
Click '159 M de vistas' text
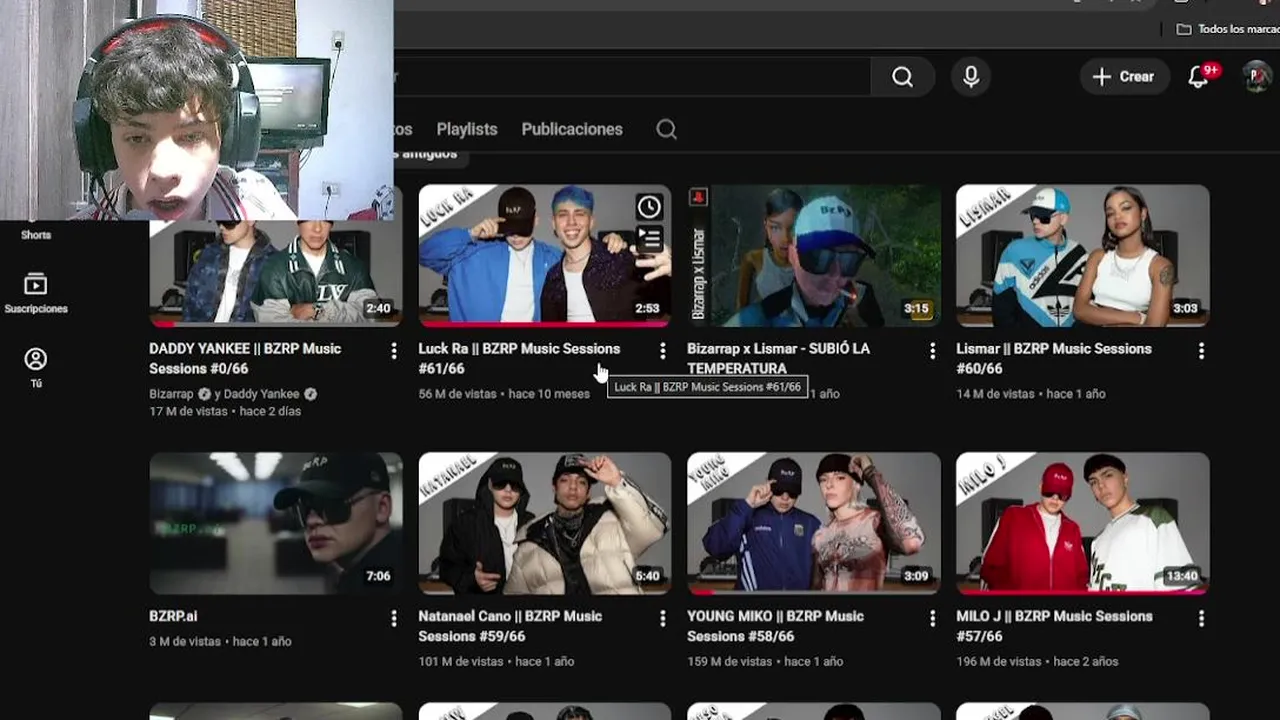[x=730, y=661]
